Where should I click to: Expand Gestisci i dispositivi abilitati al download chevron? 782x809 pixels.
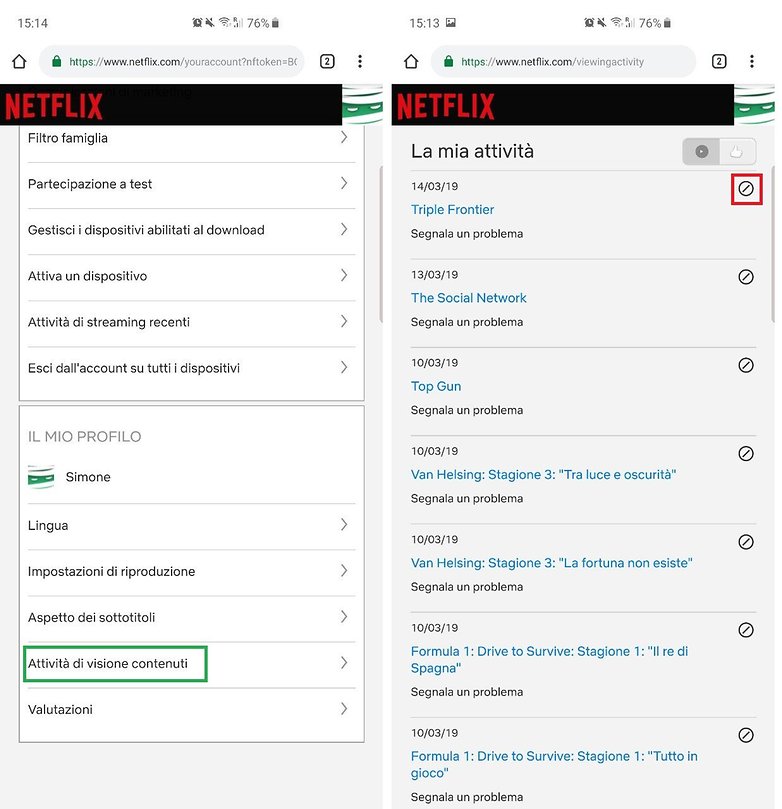point(344,229)
